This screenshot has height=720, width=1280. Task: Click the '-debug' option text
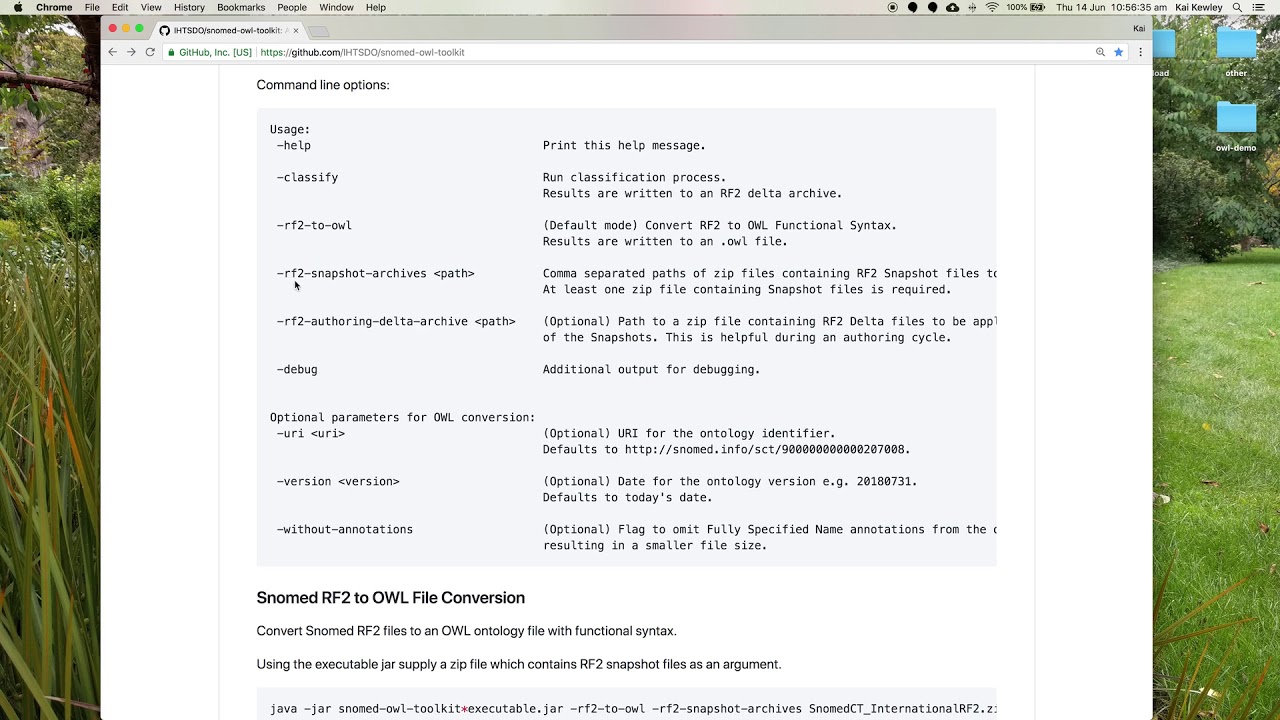point(297,369)
